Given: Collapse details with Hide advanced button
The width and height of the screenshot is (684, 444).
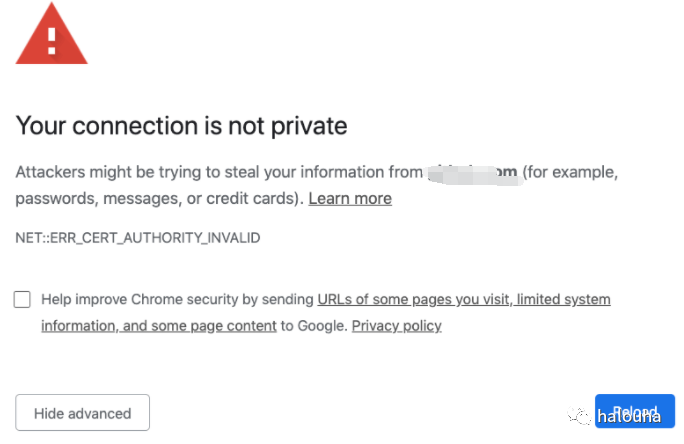Looking at the screenshot, I should [82, 413].
